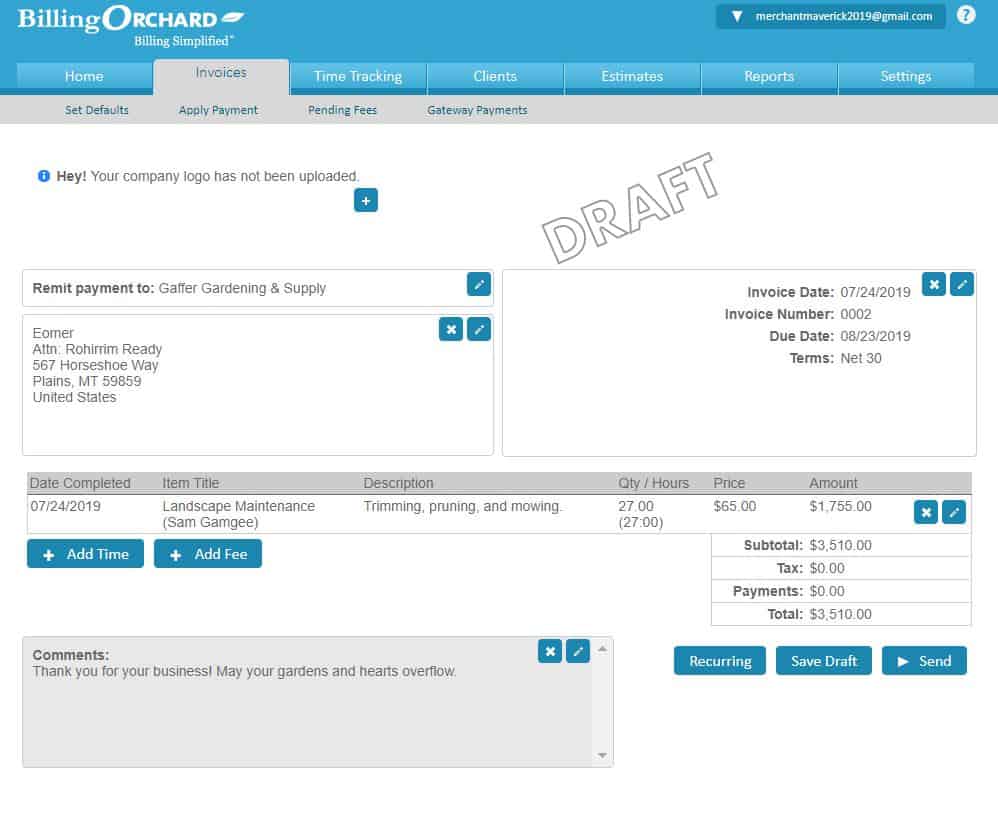Click the Invoice Number value 0002

(x=855, y=314)
